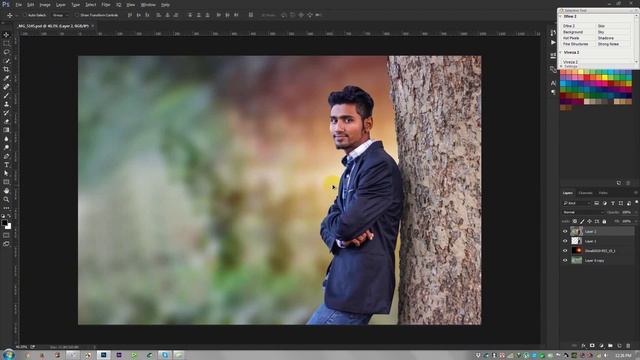The height and width of the screenshot is (360, 640).
Task: Hide Layer 1 with the eye icon
Action: tap(565, 241)
